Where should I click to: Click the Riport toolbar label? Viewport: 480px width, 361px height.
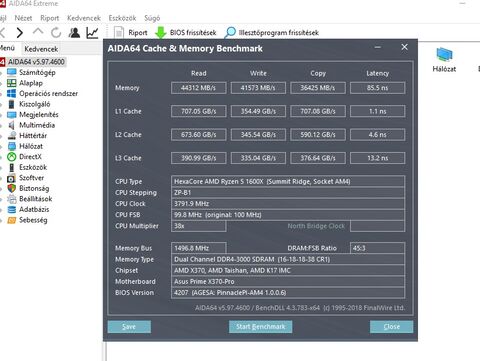coord(138,33)
